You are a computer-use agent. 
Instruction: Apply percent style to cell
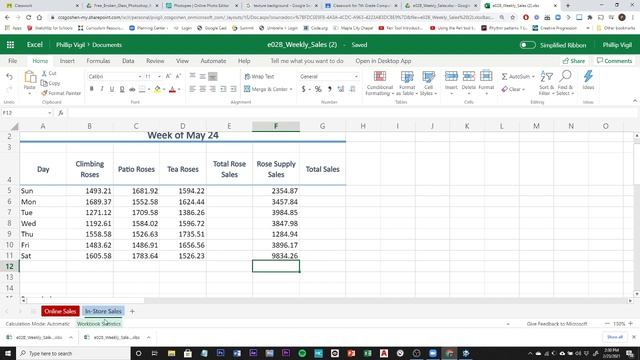click(318, 89)
